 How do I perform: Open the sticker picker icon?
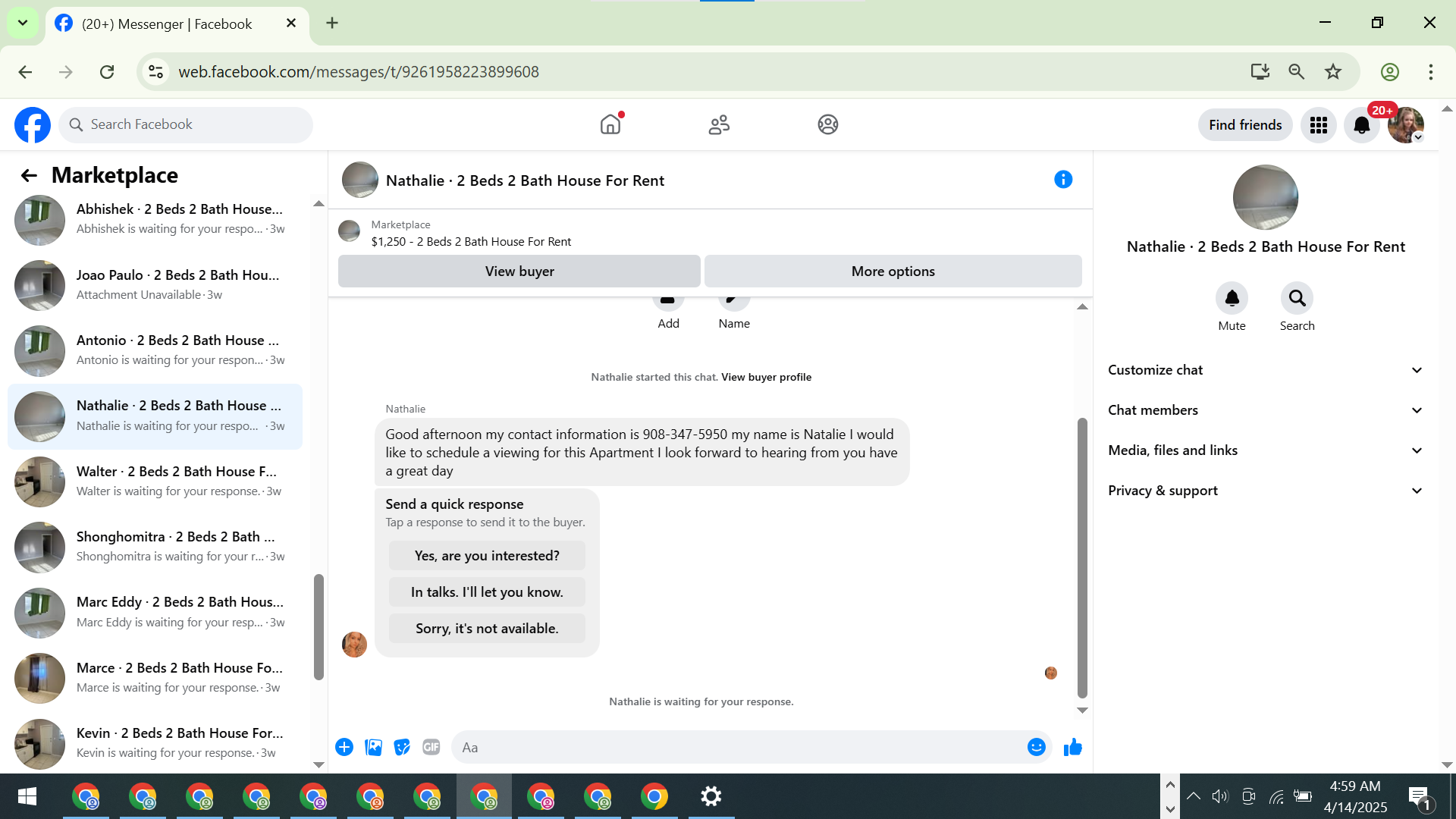pyautogui.click(x=402, y=748)
